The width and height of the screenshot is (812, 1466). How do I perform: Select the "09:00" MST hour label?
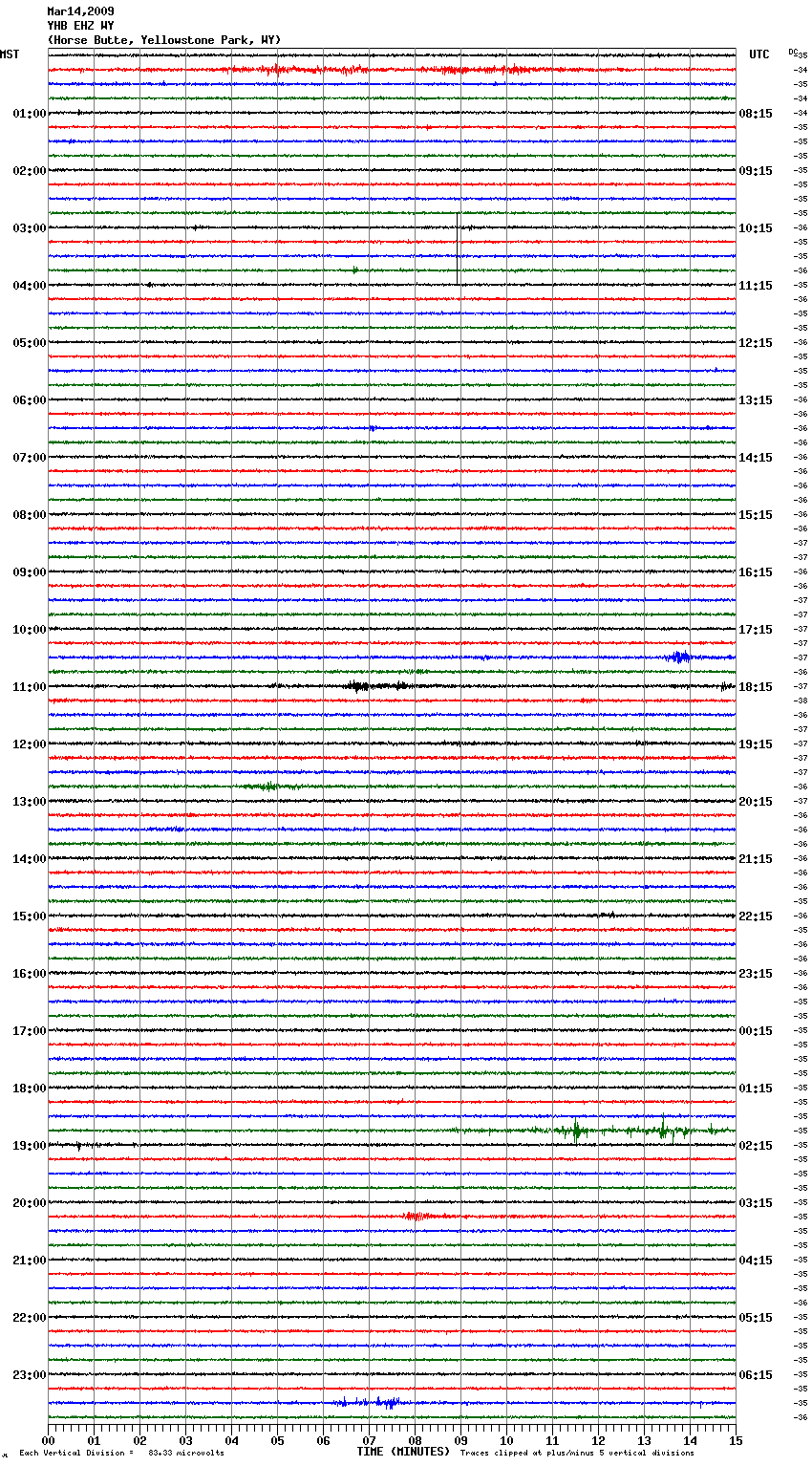pyautogui.click(x=30, y=572)
